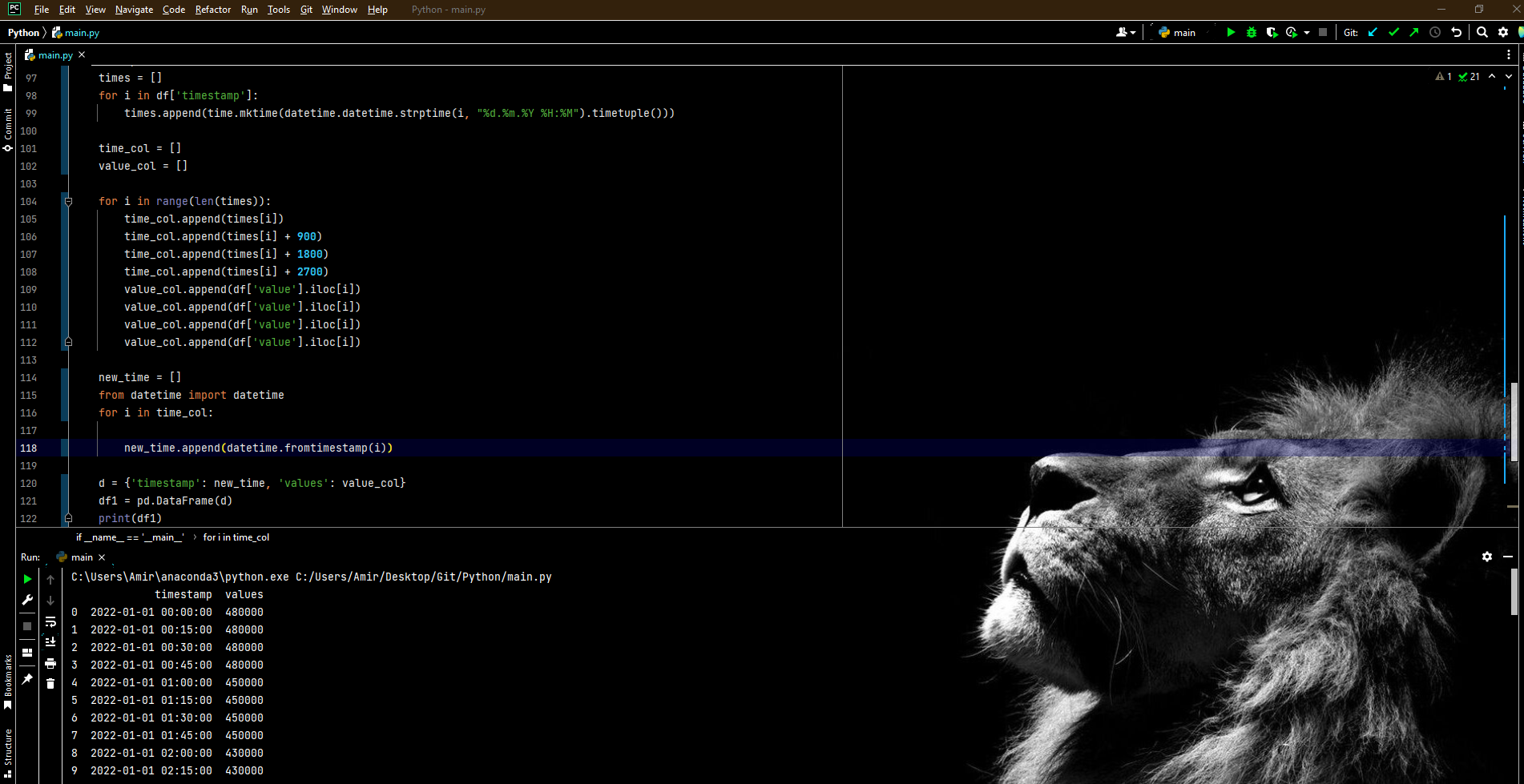The width and height of the screenshot is (1524, 784).
Task: Close the main.py editor tab
Action: pyautogui.click(x=82, y=54)
